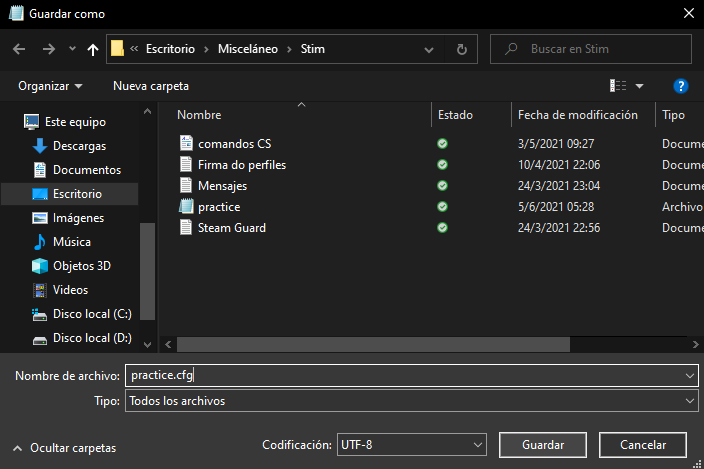Screen dimensions: 704x469
Task: Go up one folder level
Action: (x=93, y=48)
